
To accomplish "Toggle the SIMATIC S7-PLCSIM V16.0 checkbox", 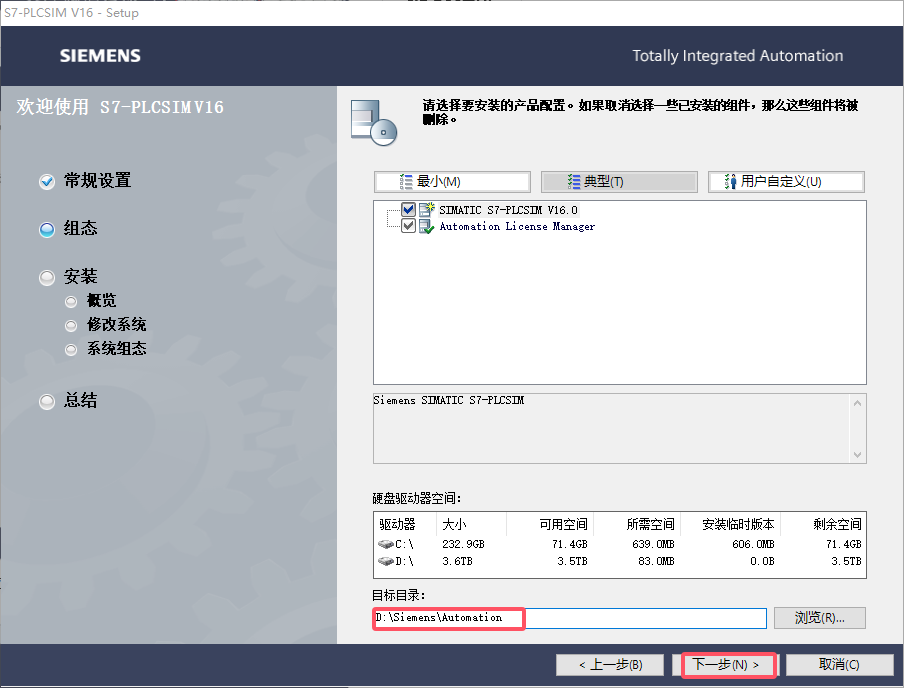I will coord(408,209).
